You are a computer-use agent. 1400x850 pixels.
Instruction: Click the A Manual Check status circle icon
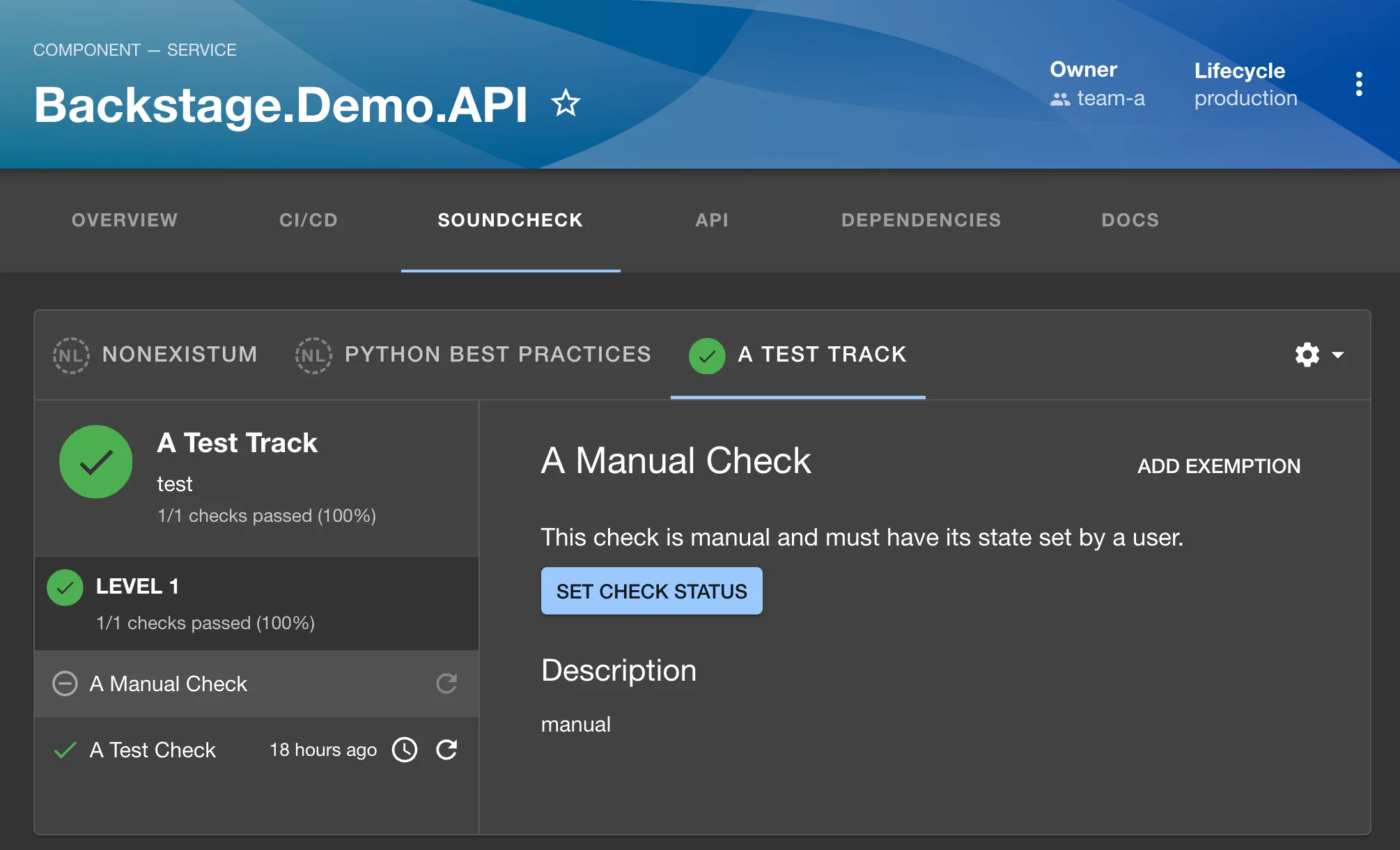coord(65,683)
